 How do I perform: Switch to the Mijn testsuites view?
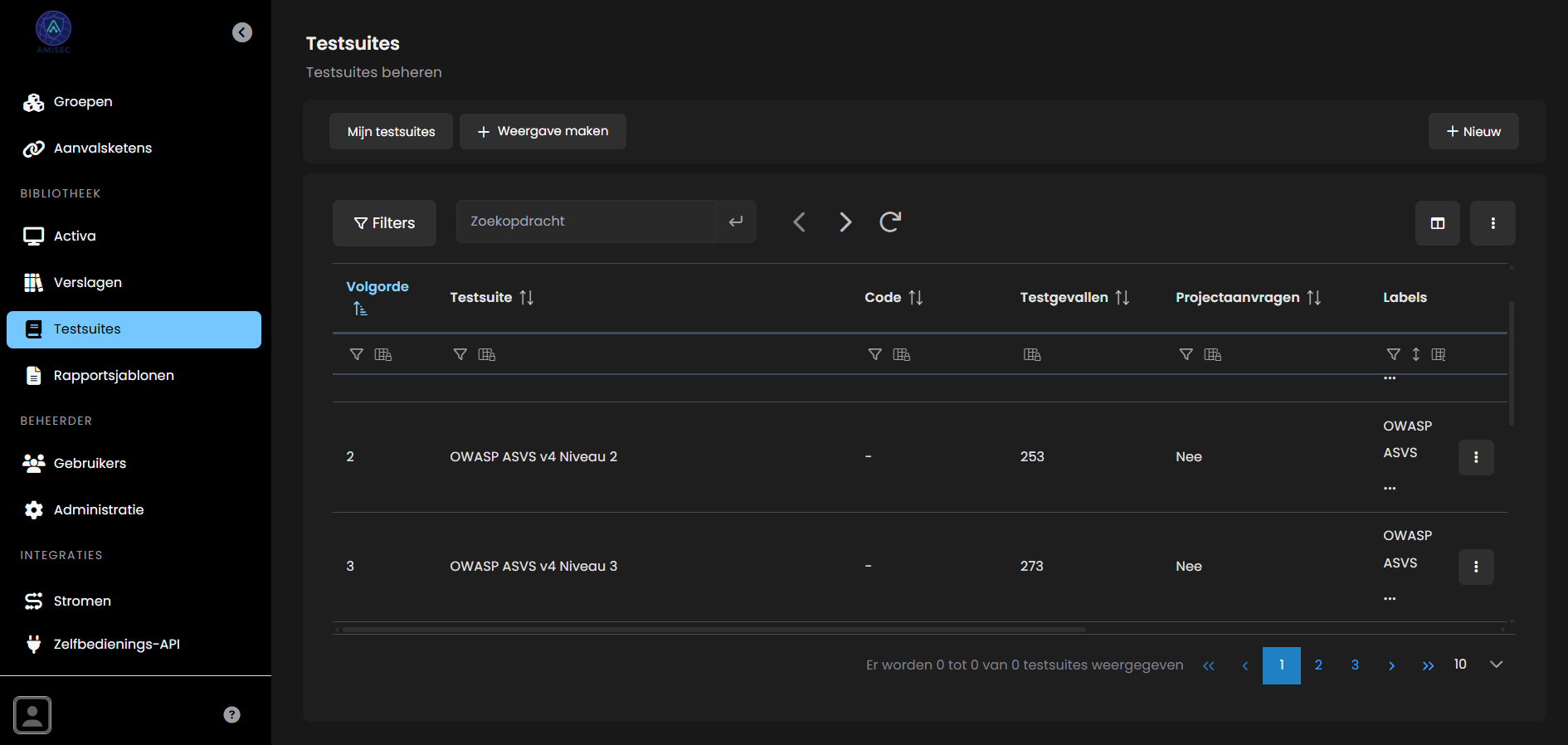tap(391, 131)
